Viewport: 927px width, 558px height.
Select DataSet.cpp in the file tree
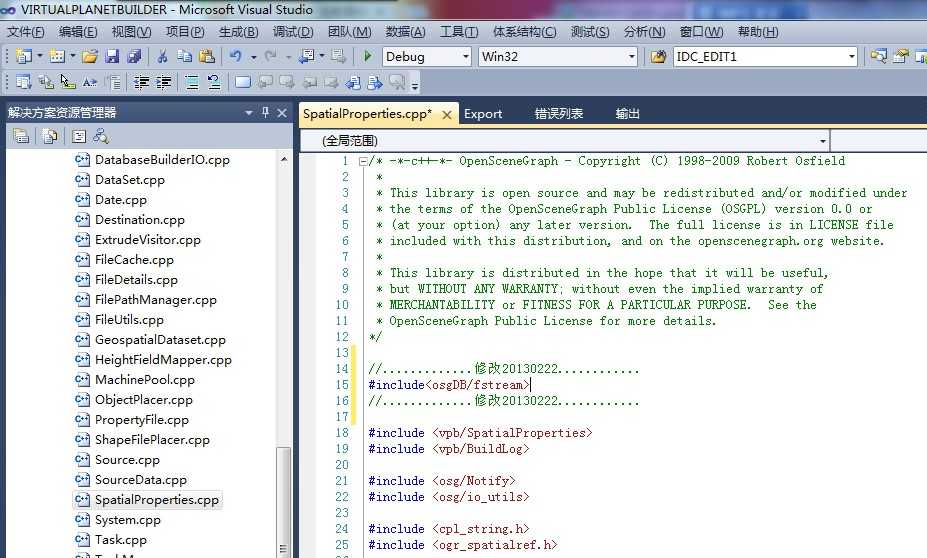click(x=129, y=180)
